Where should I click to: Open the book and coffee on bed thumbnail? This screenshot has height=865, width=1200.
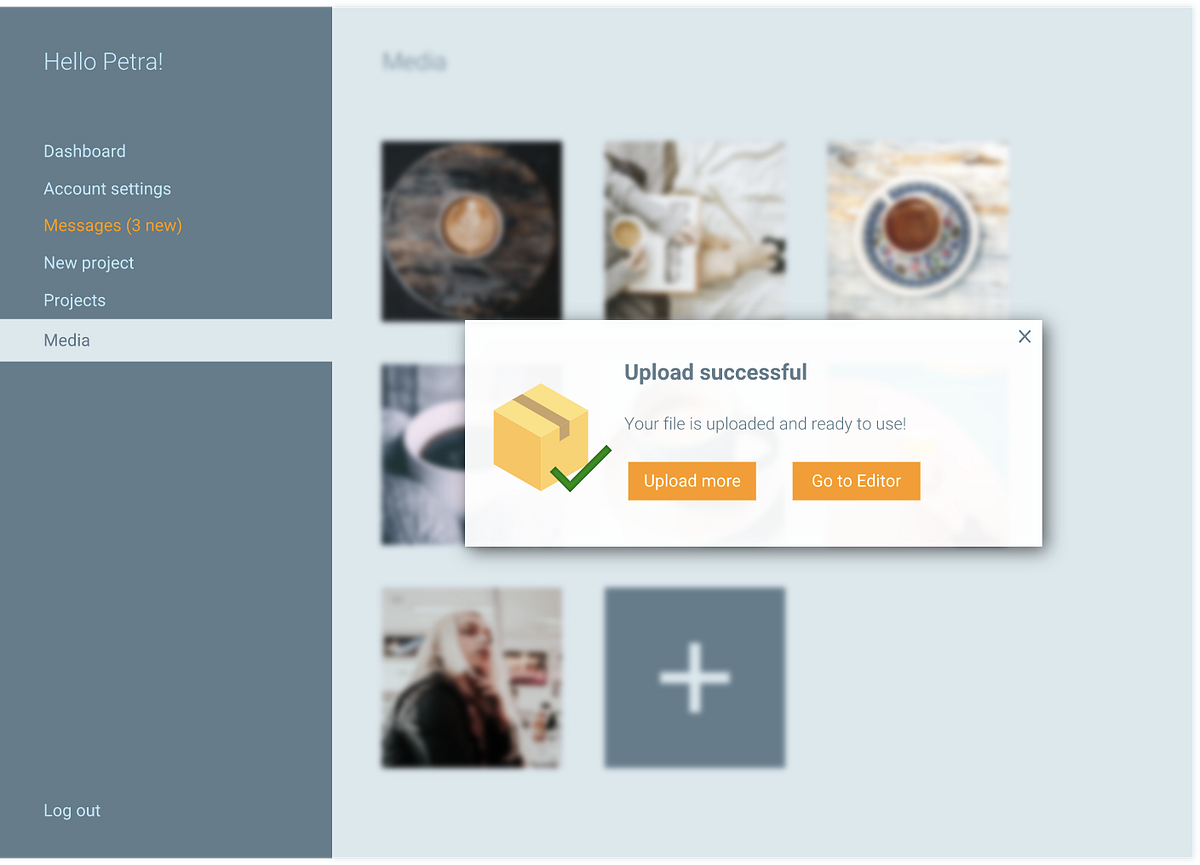click(695, 231)
